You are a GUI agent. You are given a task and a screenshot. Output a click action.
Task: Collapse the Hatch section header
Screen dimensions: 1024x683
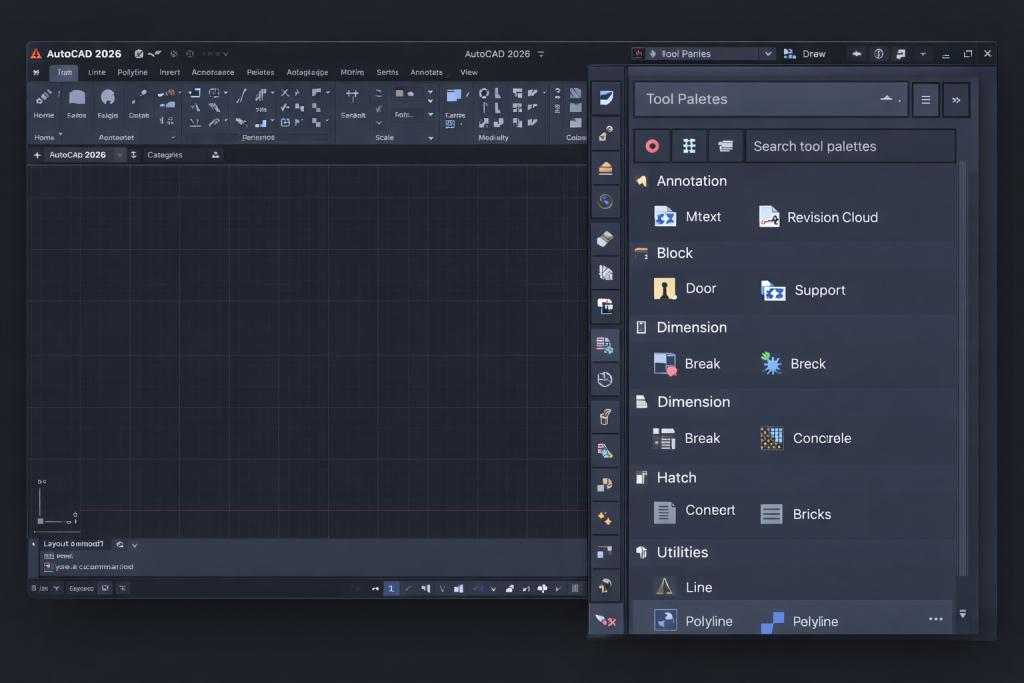point(676,478)
